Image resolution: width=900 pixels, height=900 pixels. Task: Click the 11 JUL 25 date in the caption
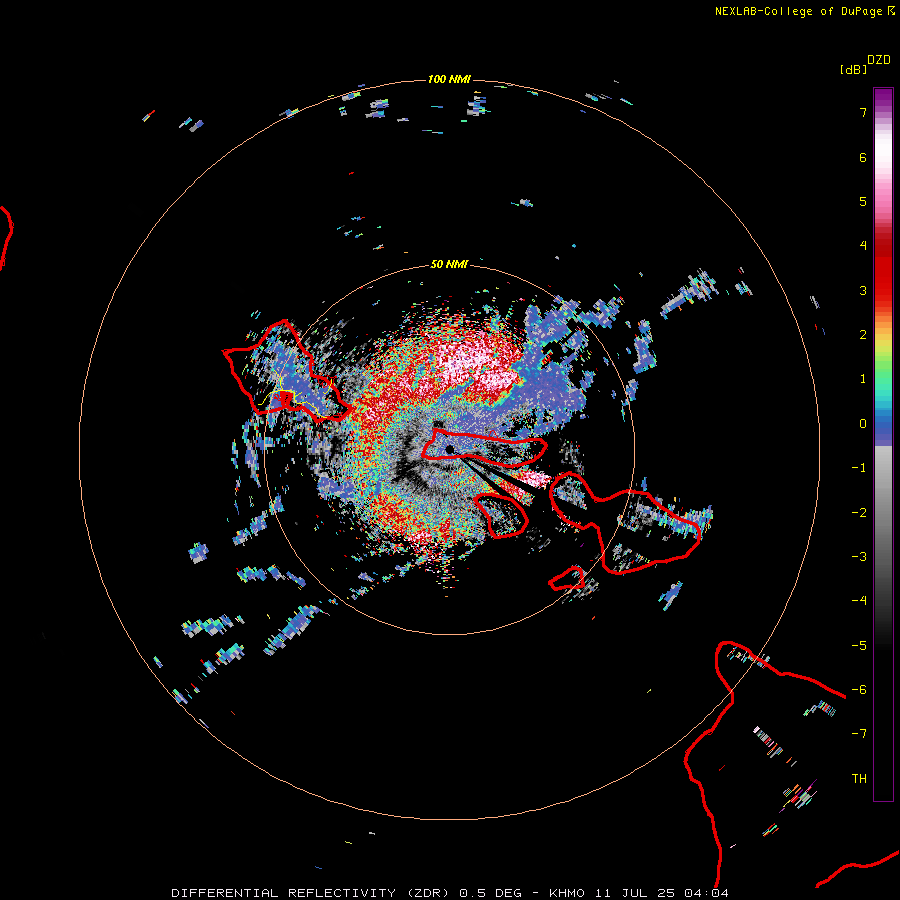coord(636,893)
